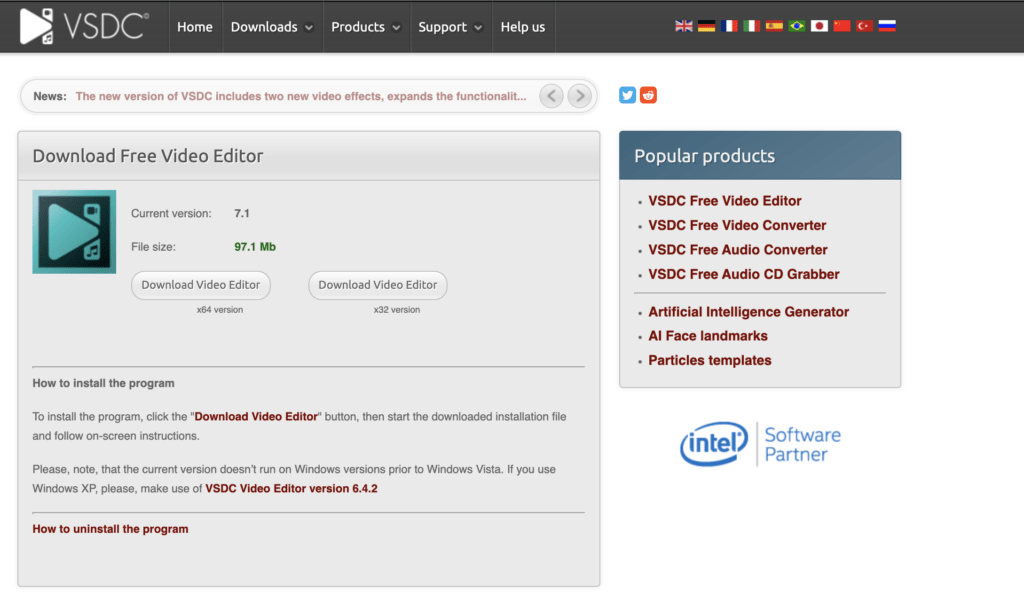Click the "x32 version" caption
This screenshot has height=601, width=1024.
[x=396, y=310]
